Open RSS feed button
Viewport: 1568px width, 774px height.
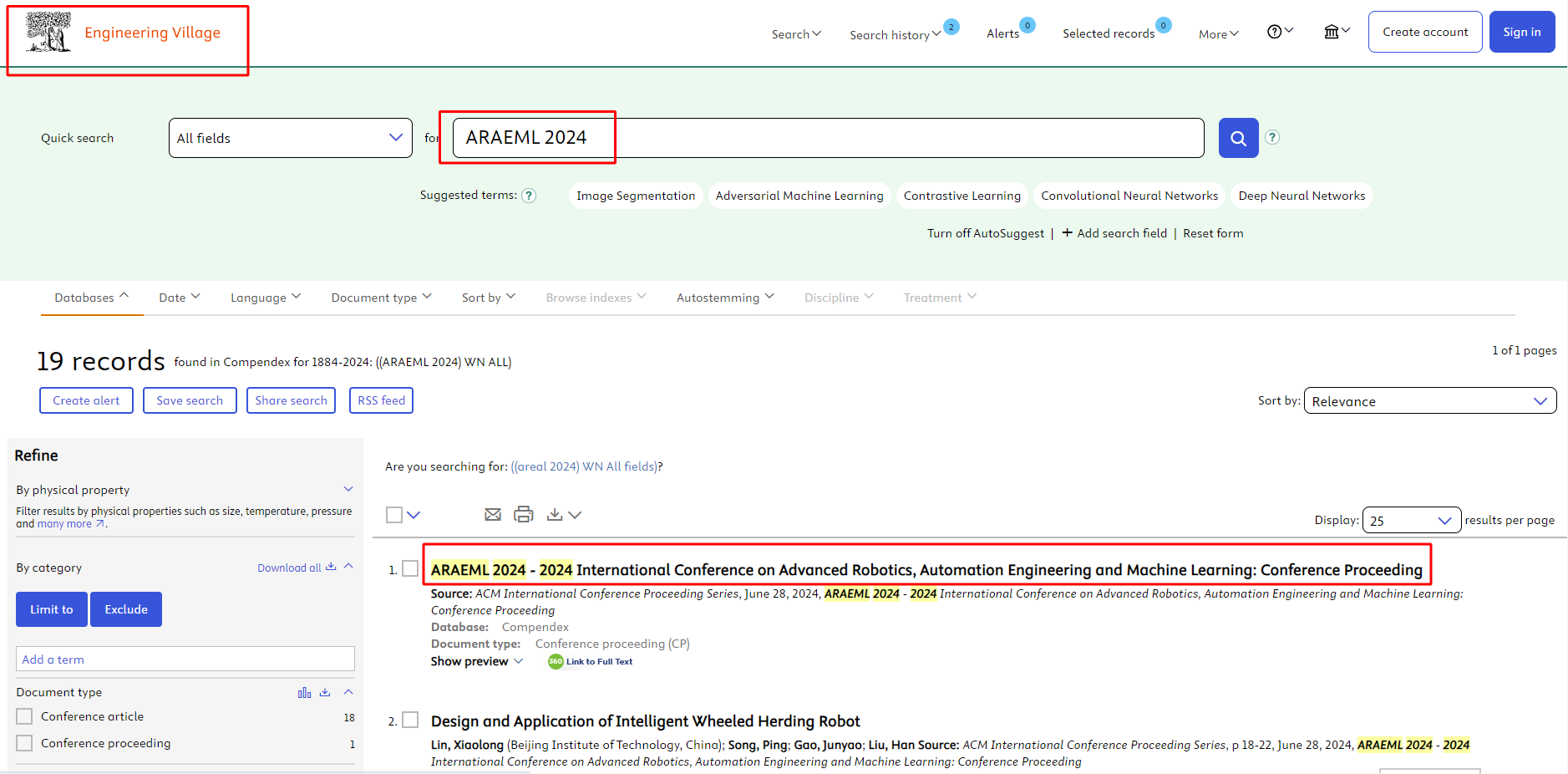(381, 400)
